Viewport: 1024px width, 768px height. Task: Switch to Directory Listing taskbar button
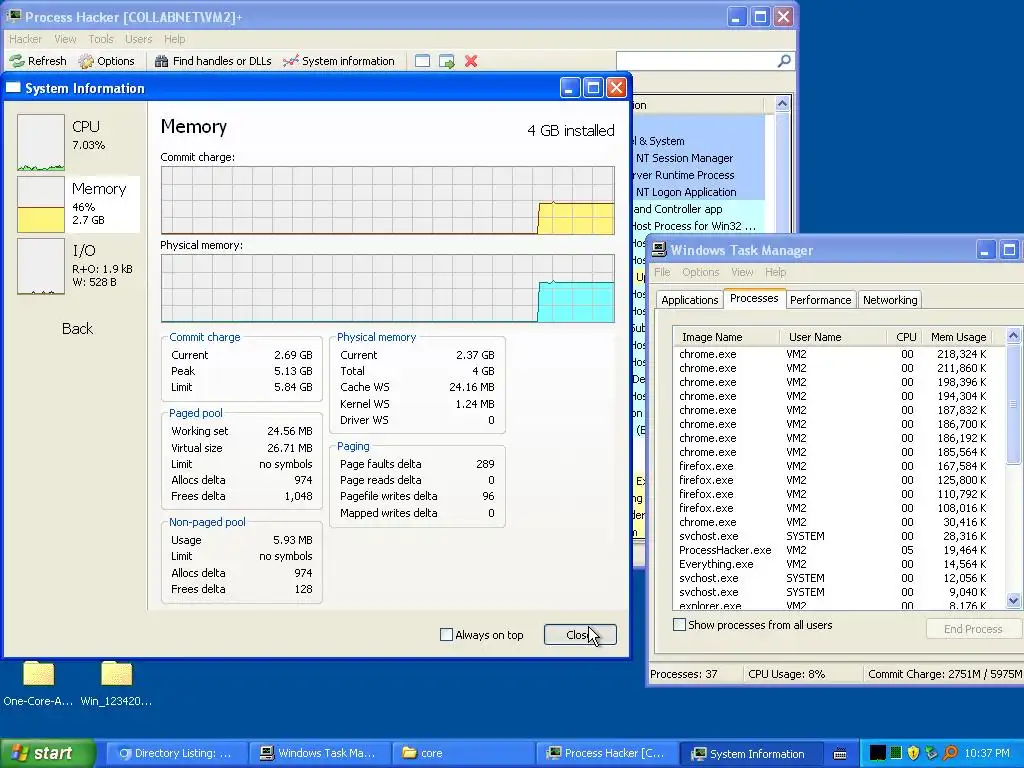[176, 753]
